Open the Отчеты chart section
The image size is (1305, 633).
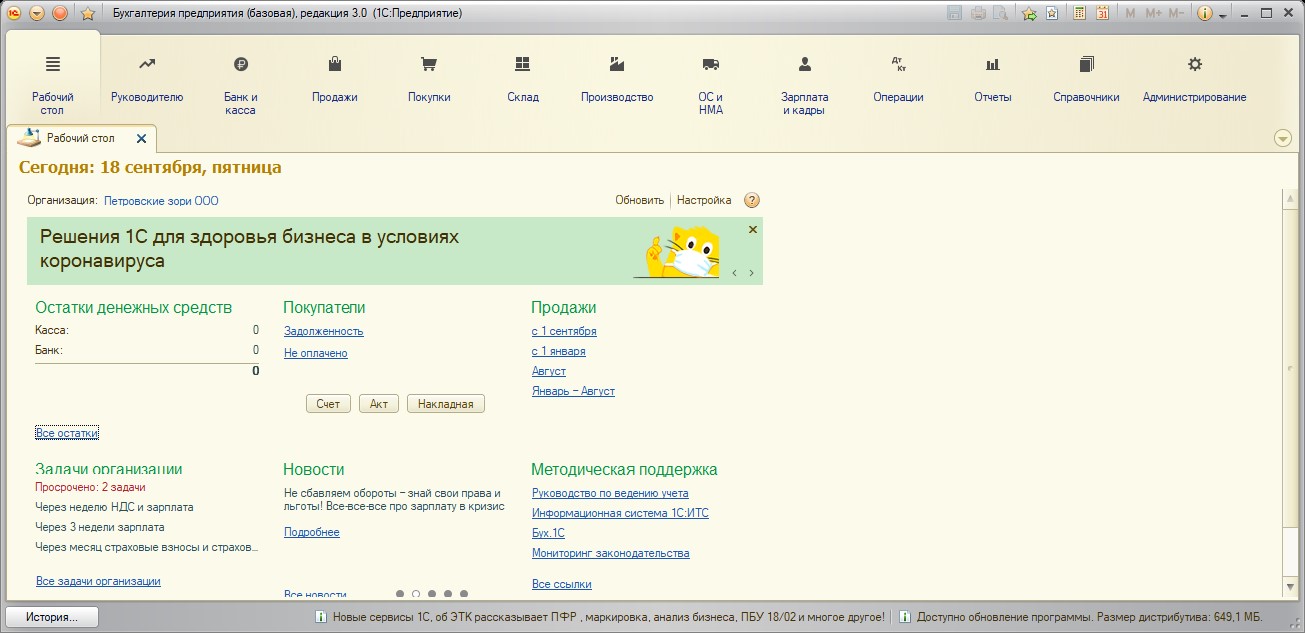993,80
